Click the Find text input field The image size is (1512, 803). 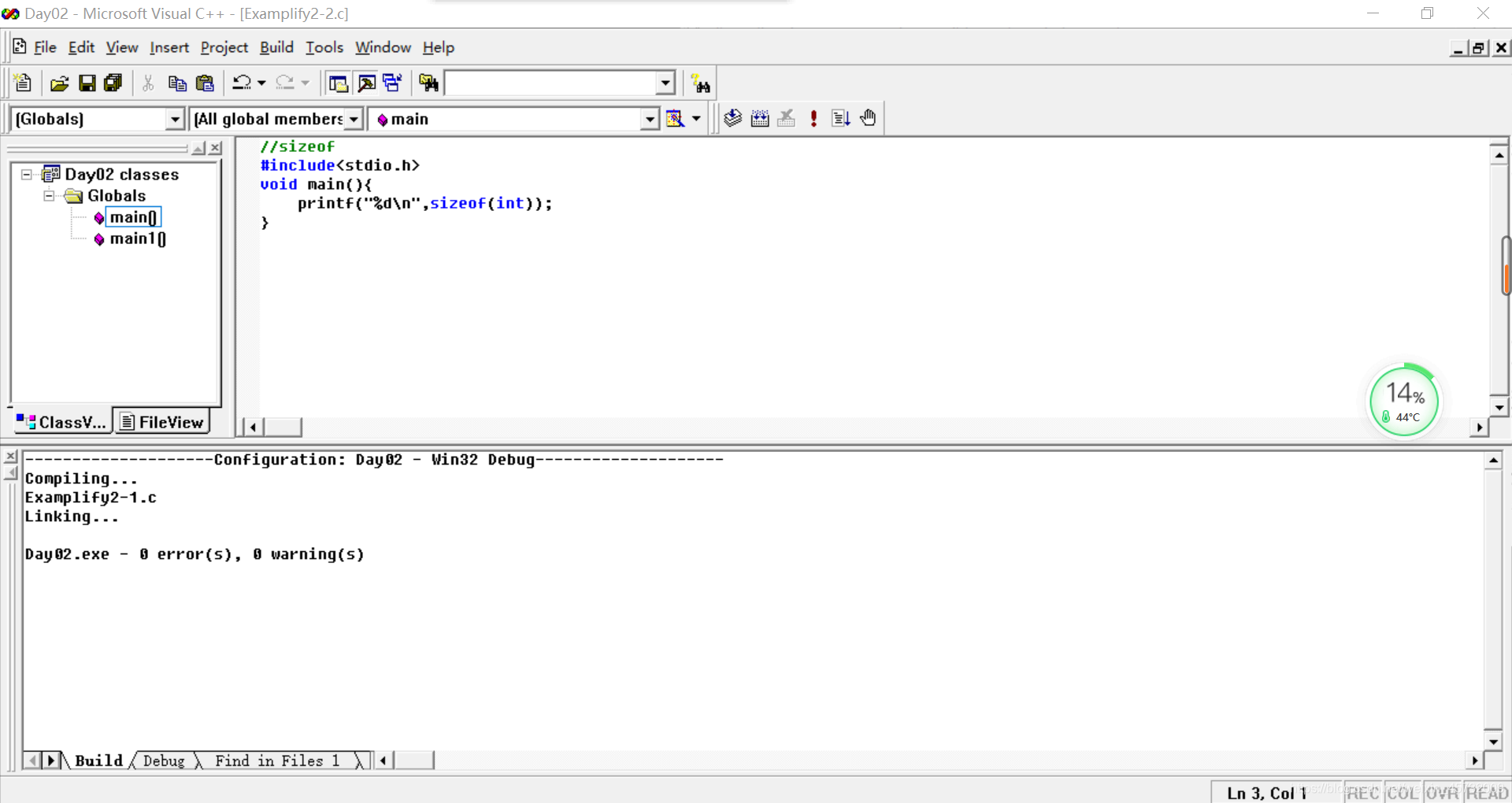550,83
